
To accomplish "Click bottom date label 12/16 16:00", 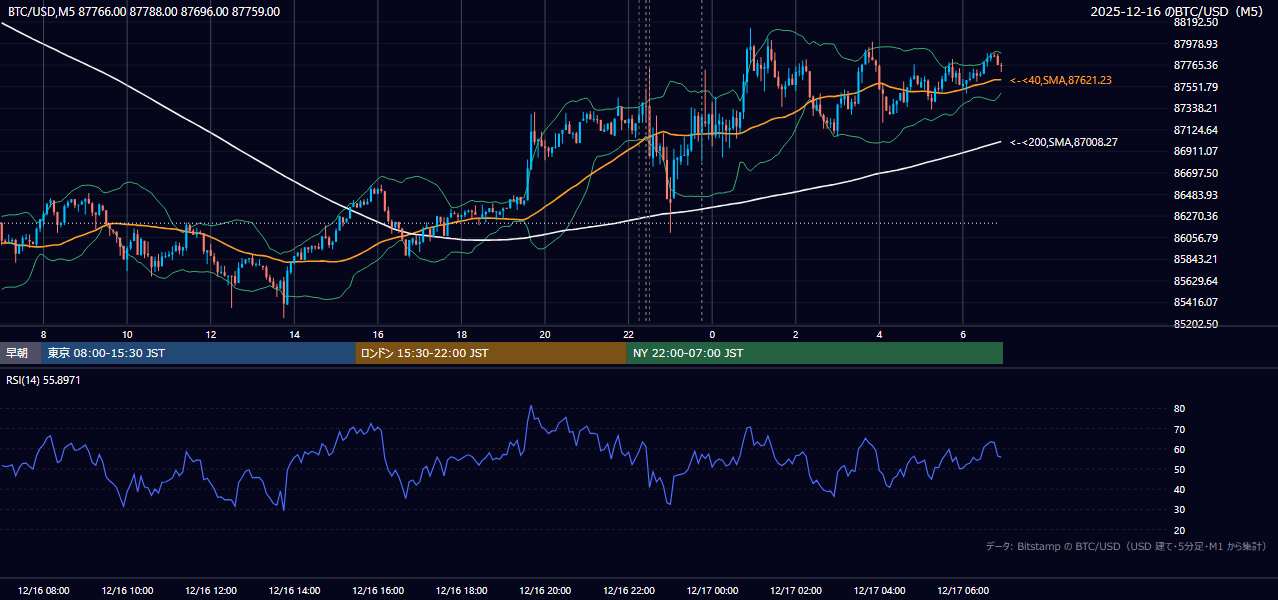I will pos(378,591).
